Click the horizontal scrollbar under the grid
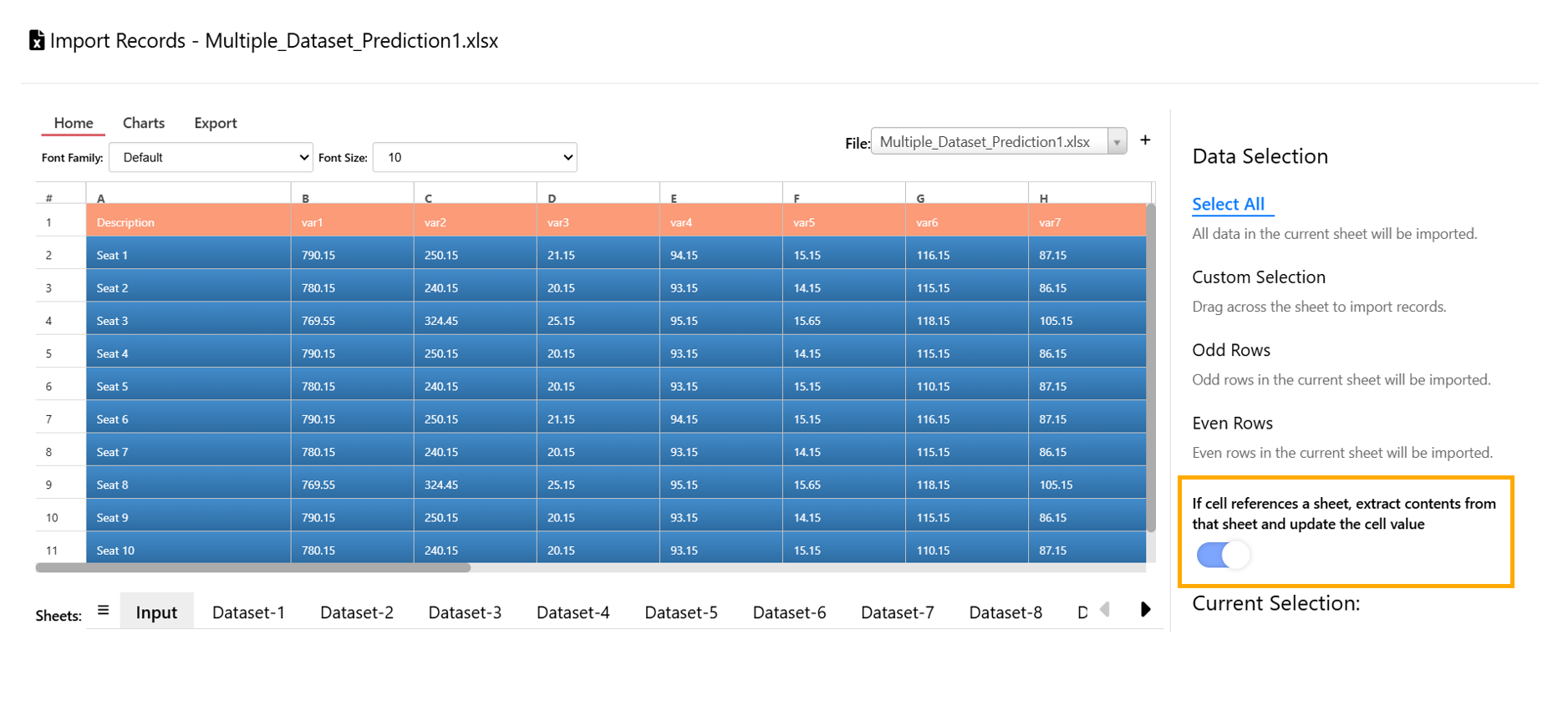This screenshot has width=1568, height=721. [x=252, y=568]
